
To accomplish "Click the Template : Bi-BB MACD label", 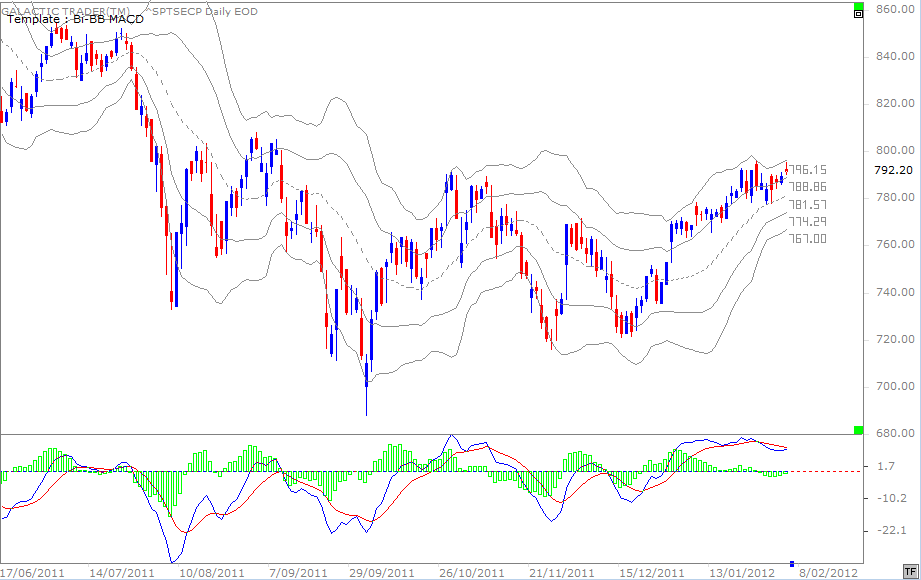I will coord(75,19).
